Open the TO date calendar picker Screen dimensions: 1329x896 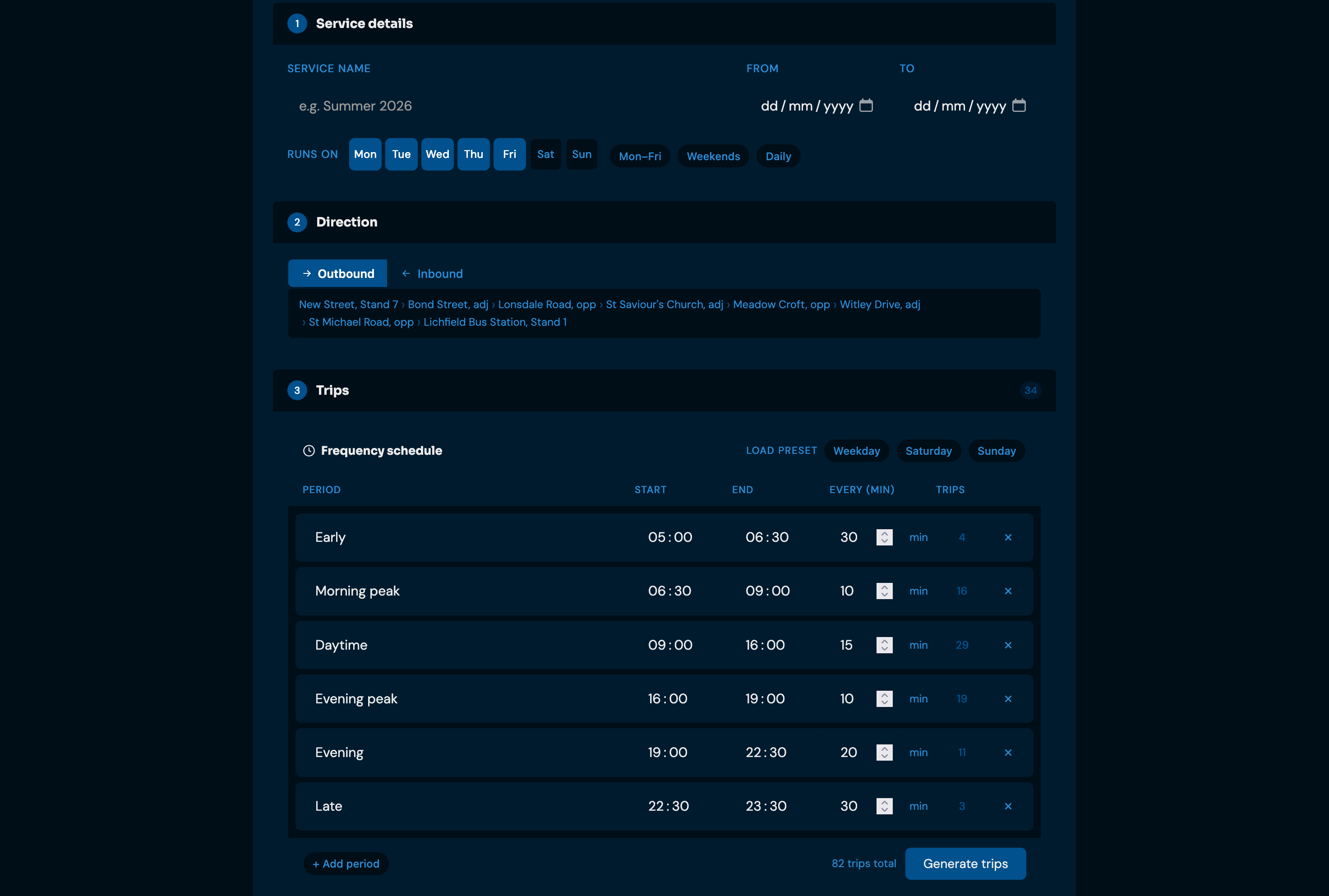click(x=1019, y=106)
